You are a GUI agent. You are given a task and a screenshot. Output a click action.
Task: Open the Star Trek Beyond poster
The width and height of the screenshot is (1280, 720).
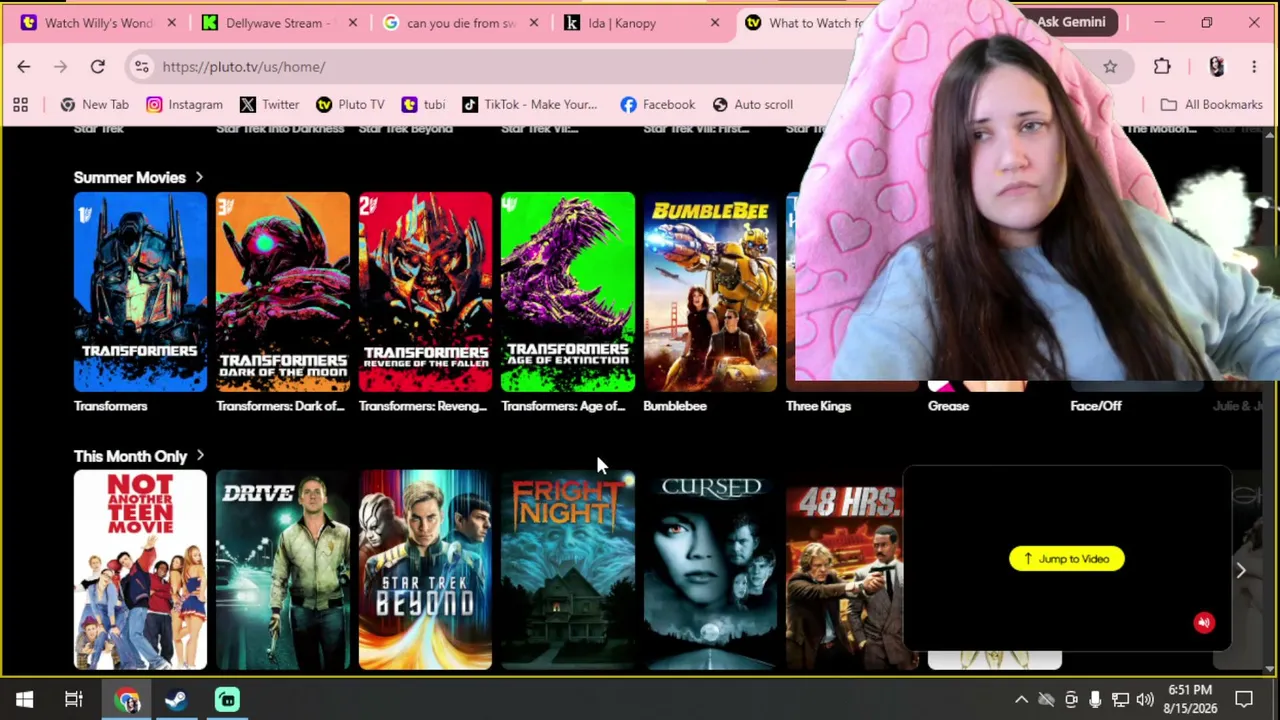point(425,570)
